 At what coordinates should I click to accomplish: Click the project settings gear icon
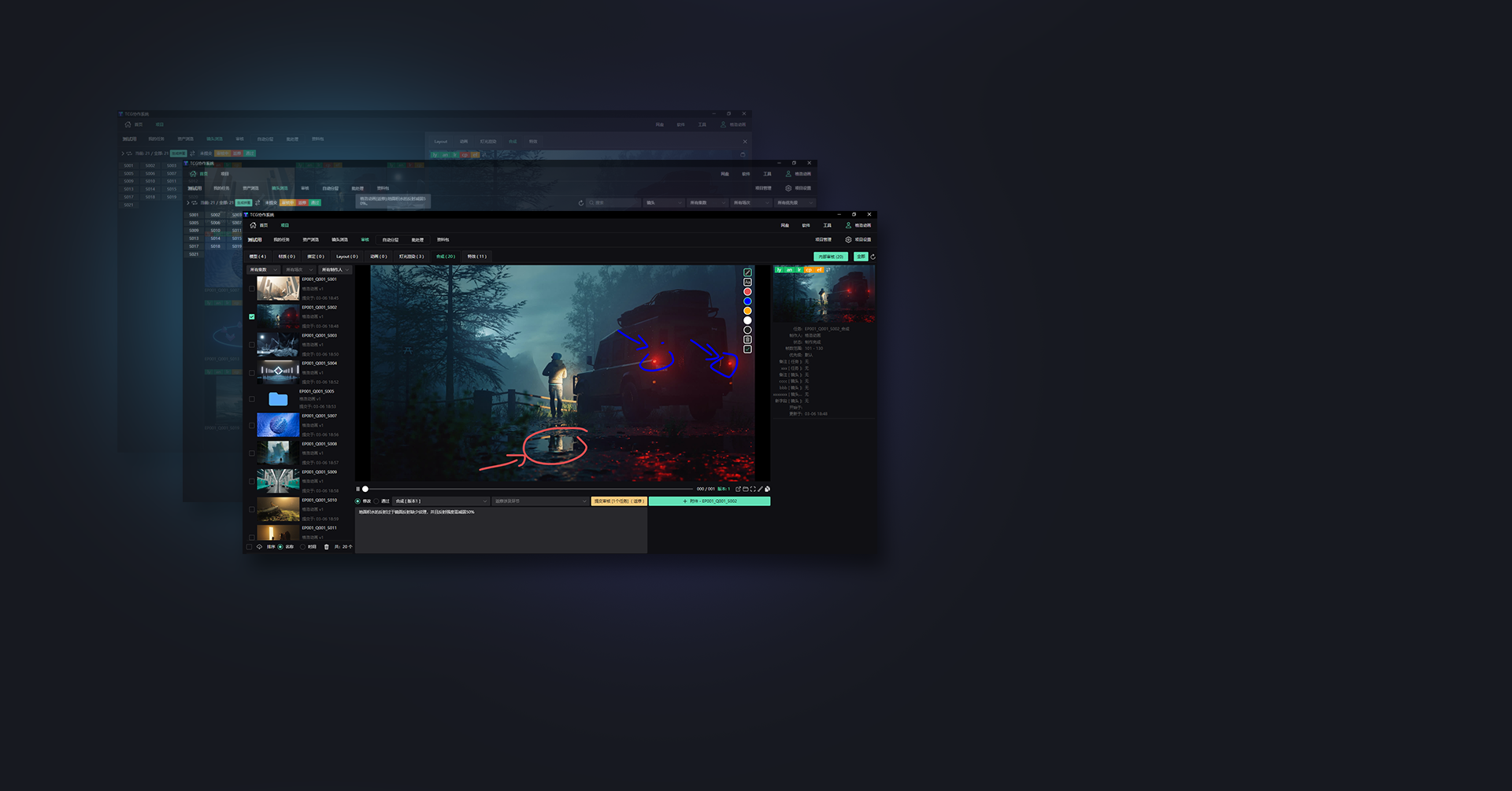(848, 240)
